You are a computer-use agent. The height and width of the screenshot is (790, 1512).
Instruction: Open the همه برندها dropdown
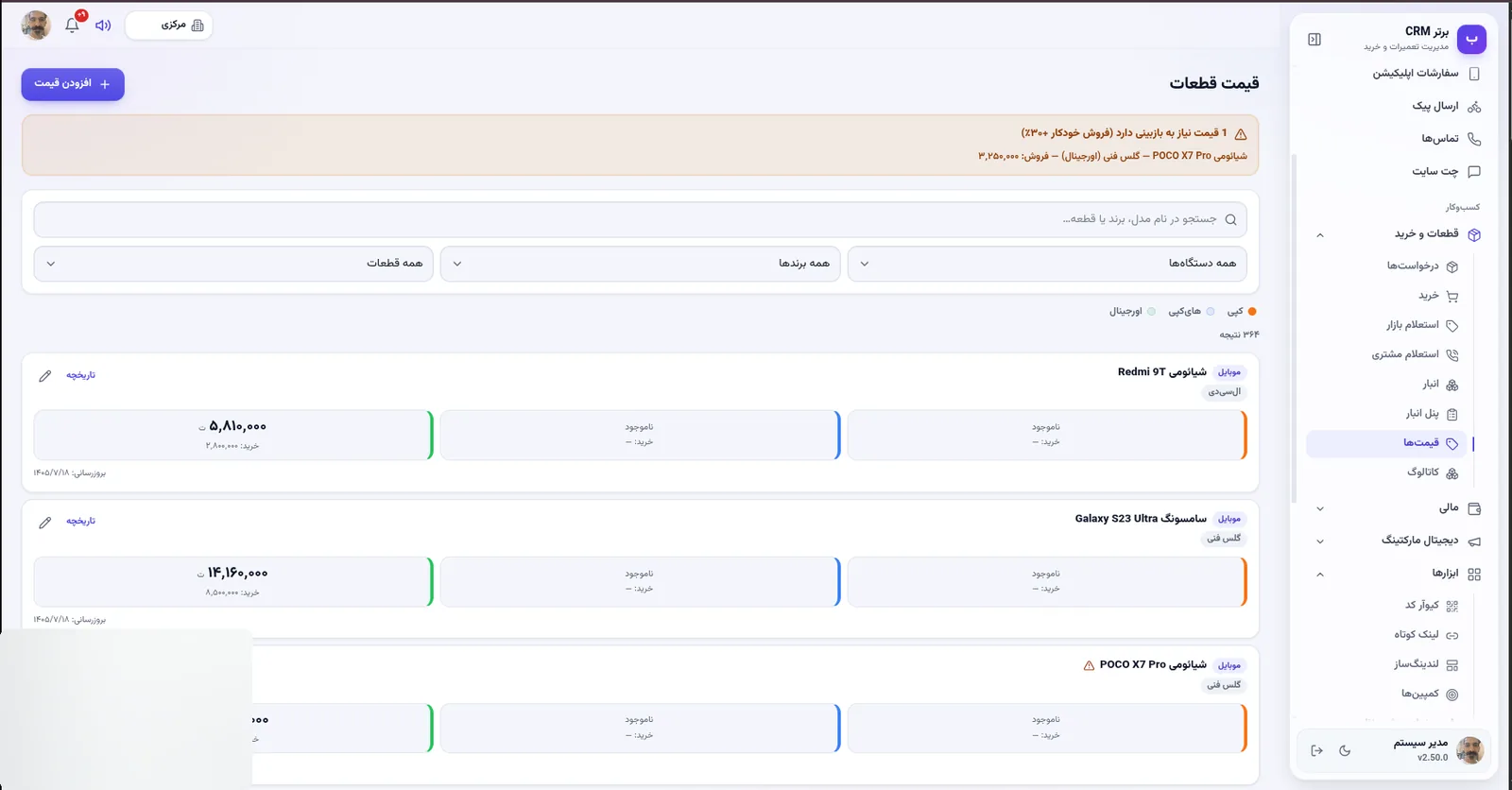pos(640,264)
